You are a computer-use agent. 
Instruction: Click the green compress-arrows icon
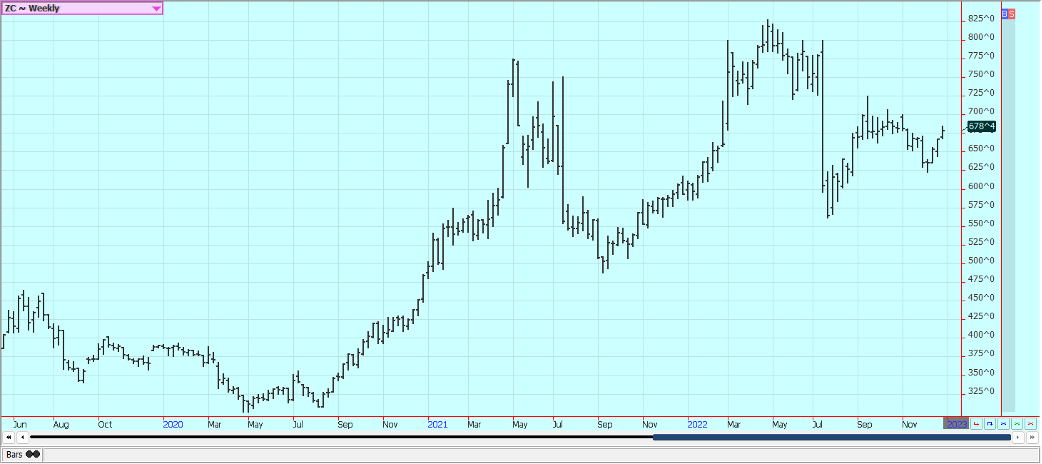(x=1017, y=423)
